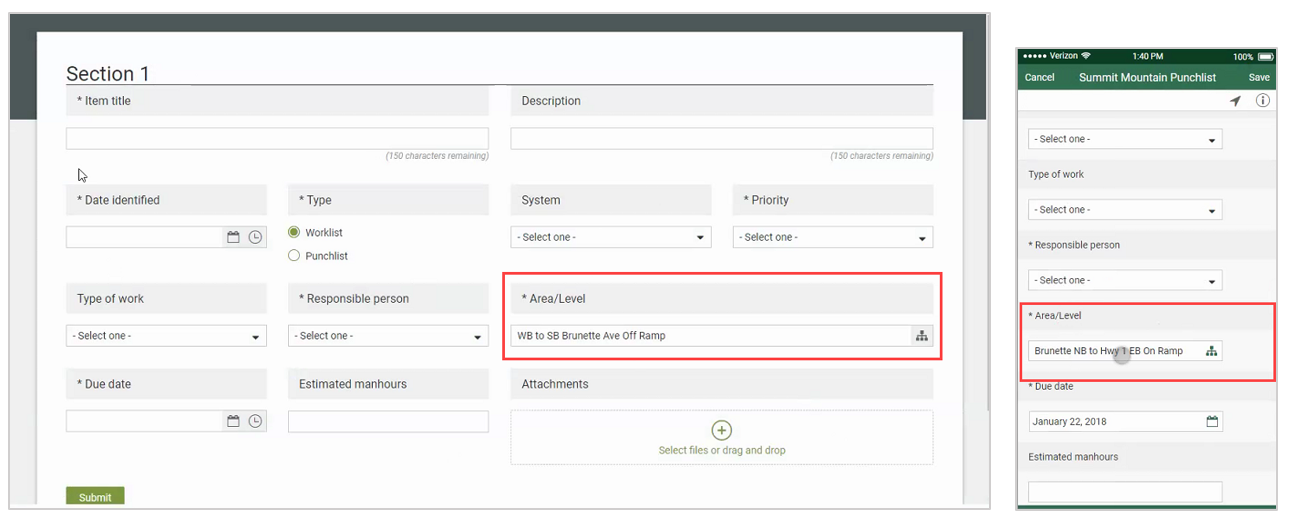
Task: Tap Cancel in mobile header
Action: 1040,77
